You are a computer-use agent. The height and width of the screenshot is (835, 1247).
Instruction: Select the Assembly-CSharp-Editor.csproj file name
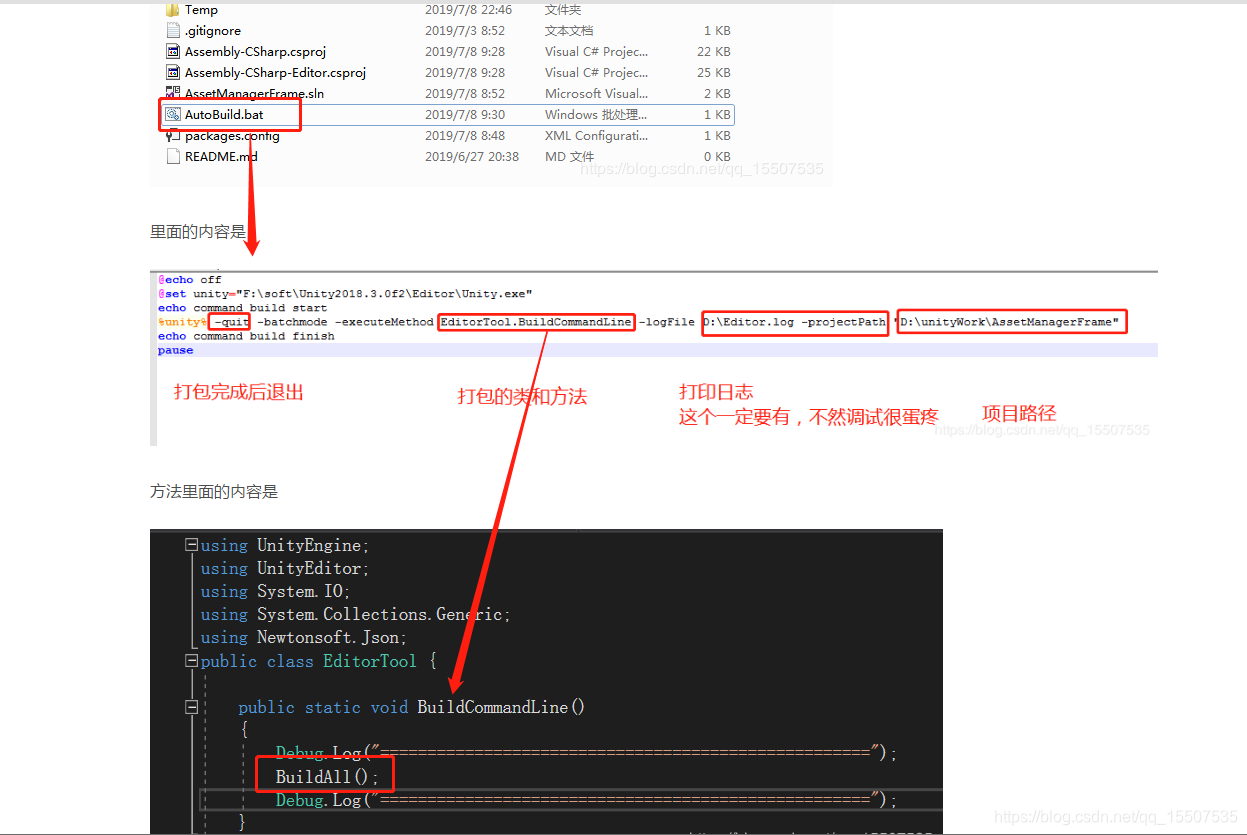point(276,73)
